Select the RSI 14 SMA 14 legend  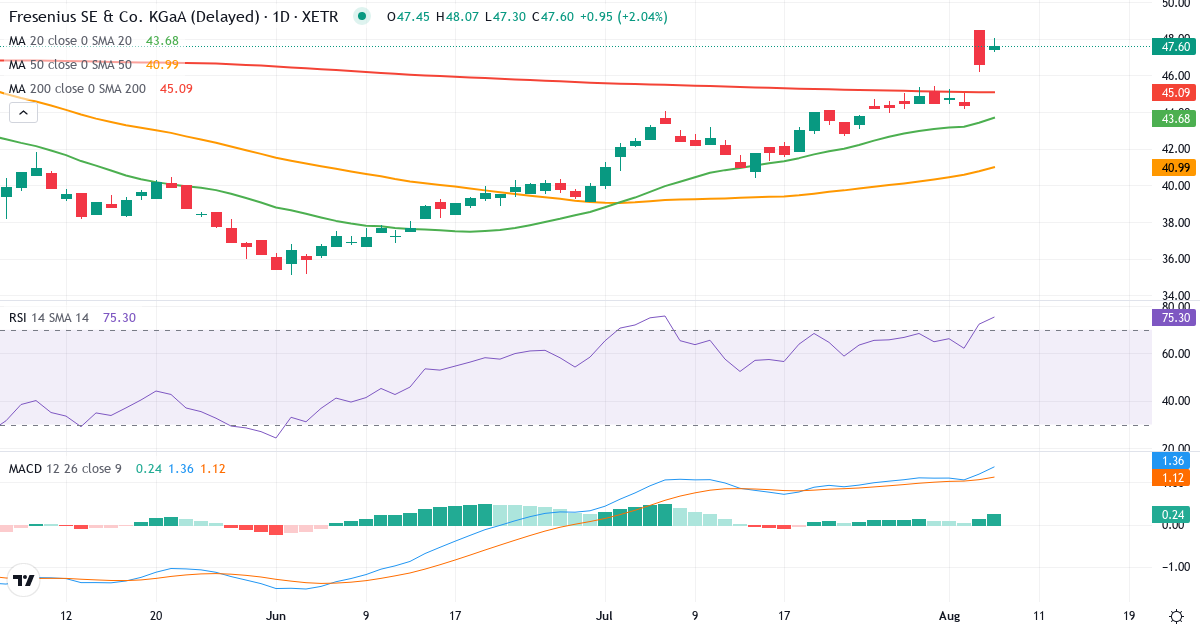coord(49,318)
